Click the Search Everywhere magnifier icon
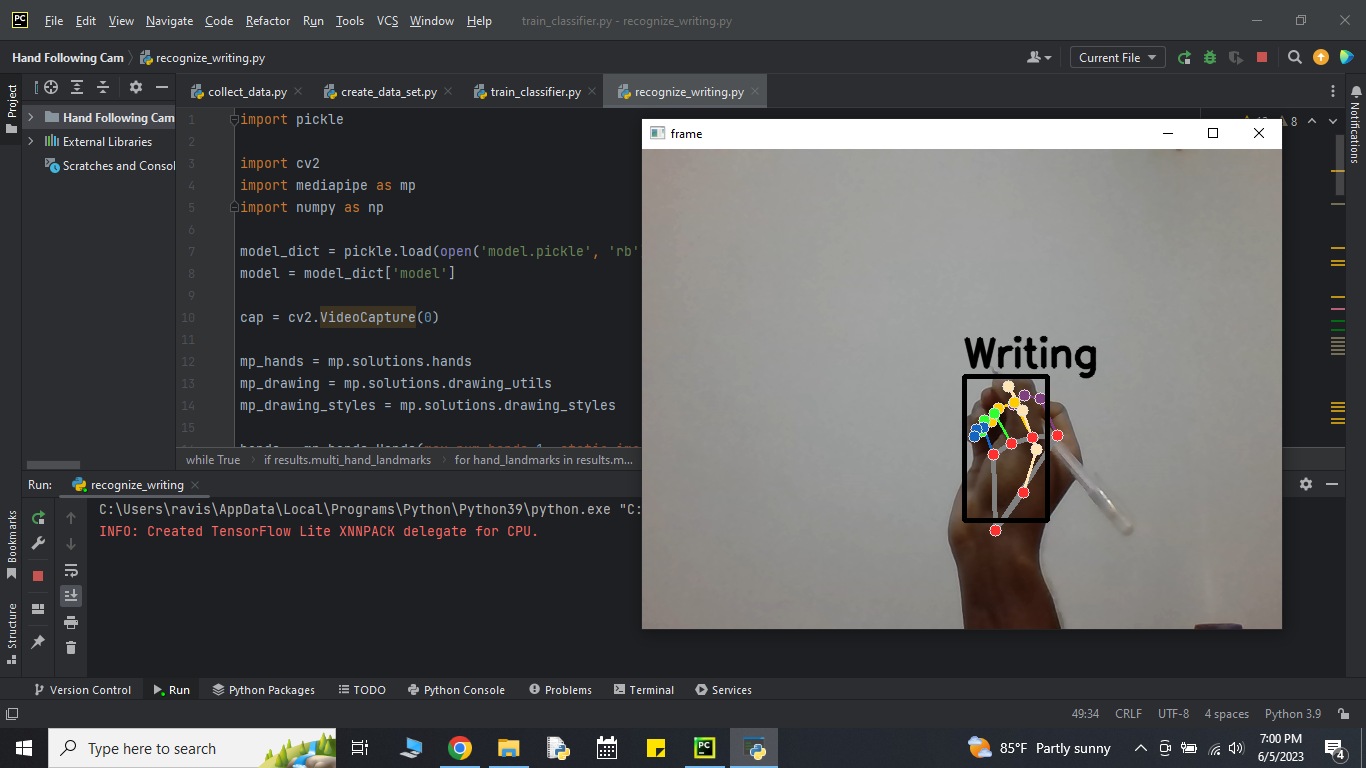This screenshot has width=1366, height=768. tap(1294, 58)
